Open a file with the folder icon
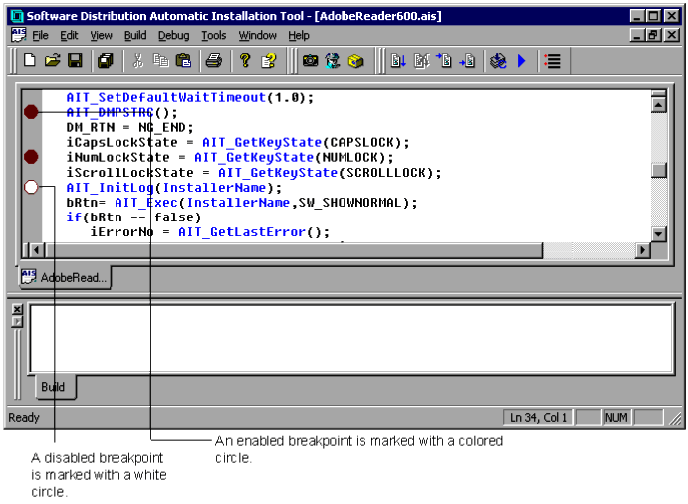The image size is (688, 504). coord(53,61)
